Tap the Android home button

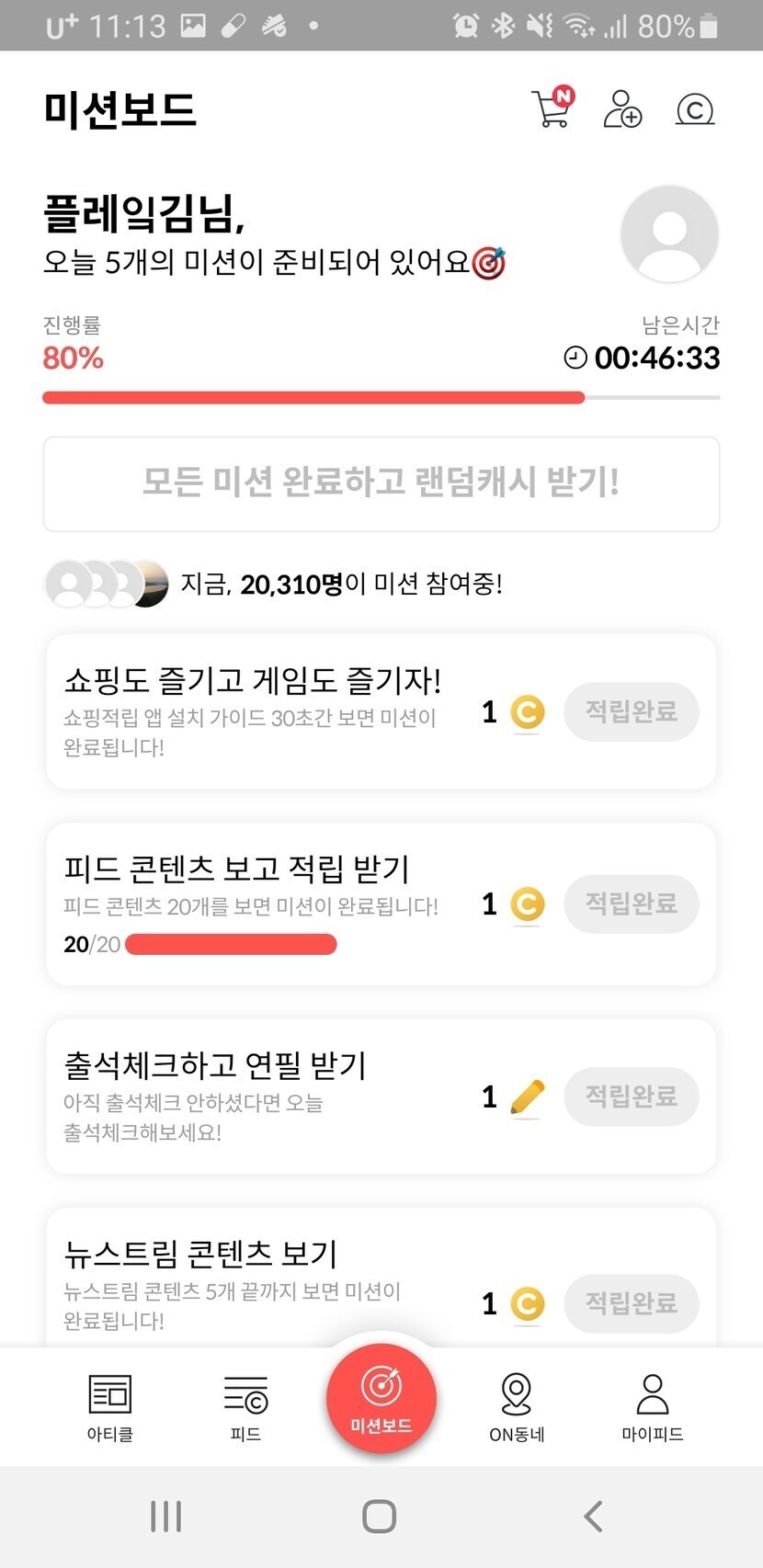click(x=380, y=1516)
